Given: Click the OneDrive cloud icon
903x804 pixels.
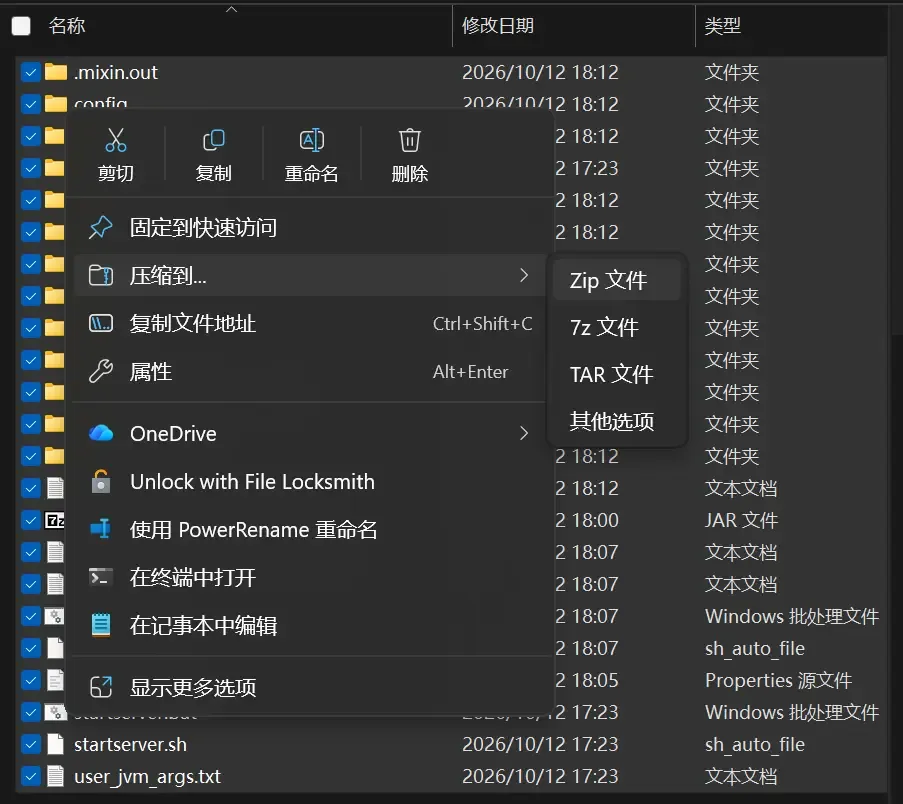Looking at the screenshot, I should [x=101, y=433].
